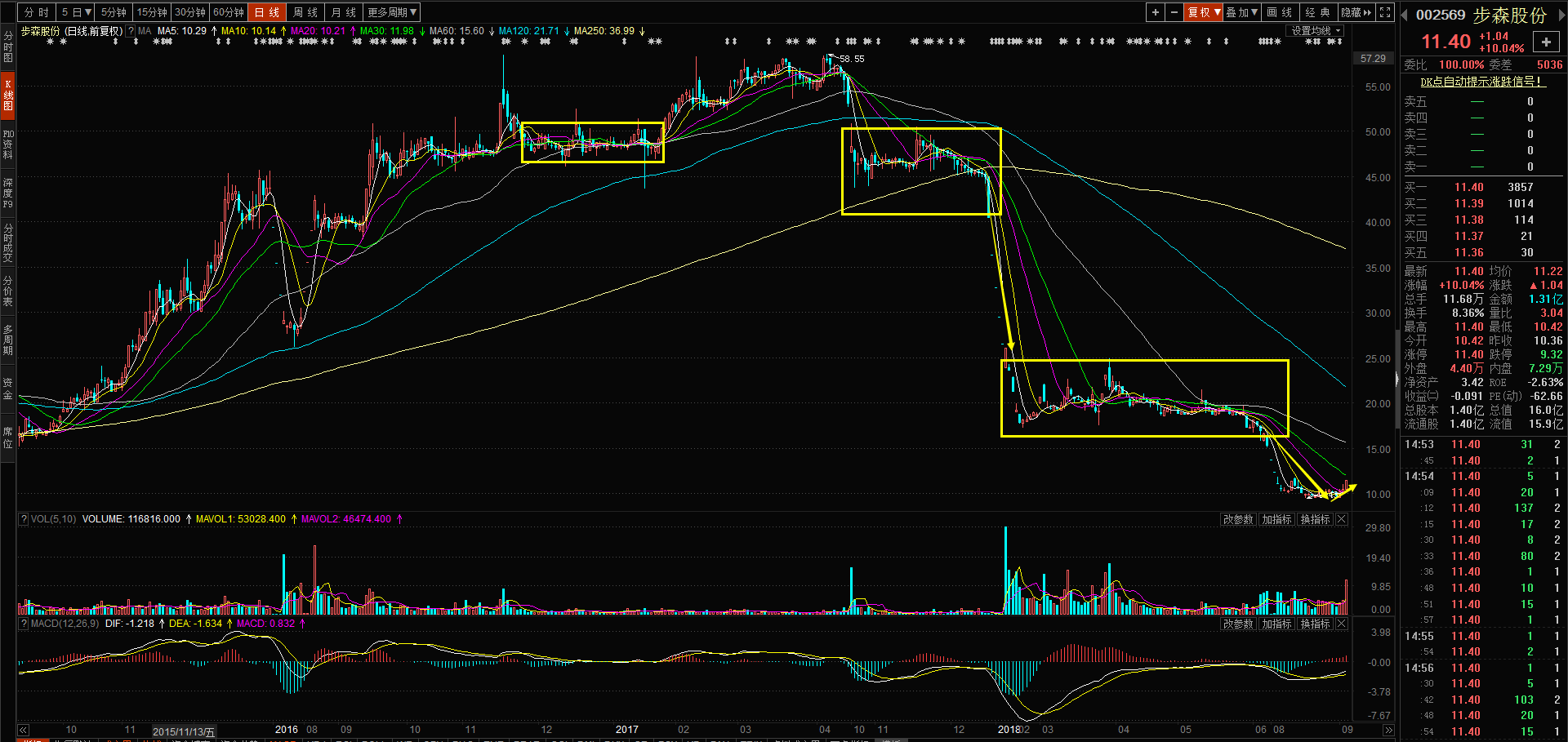Image resolution: width=1568 pixels, height=742 pixels.
Task: Zoom out chart with the minus button
Action: coord(1174,12)
